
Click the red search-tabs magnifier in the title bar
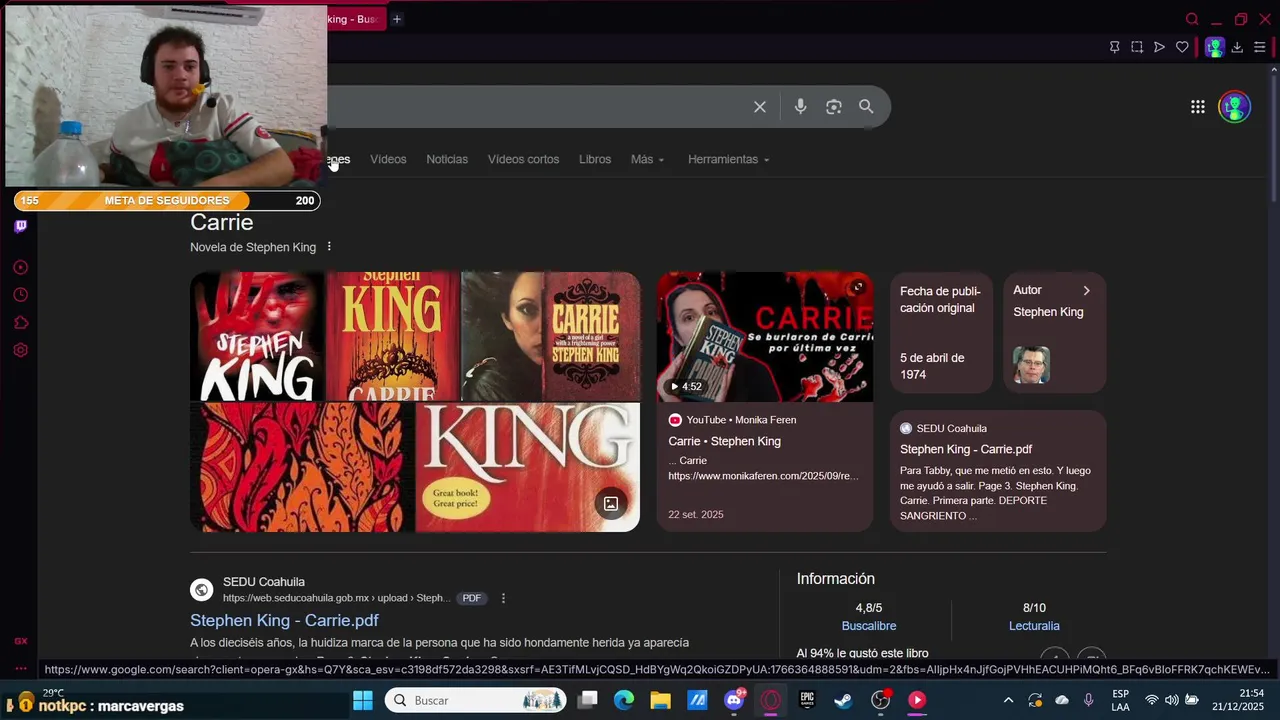(1192, 19)
